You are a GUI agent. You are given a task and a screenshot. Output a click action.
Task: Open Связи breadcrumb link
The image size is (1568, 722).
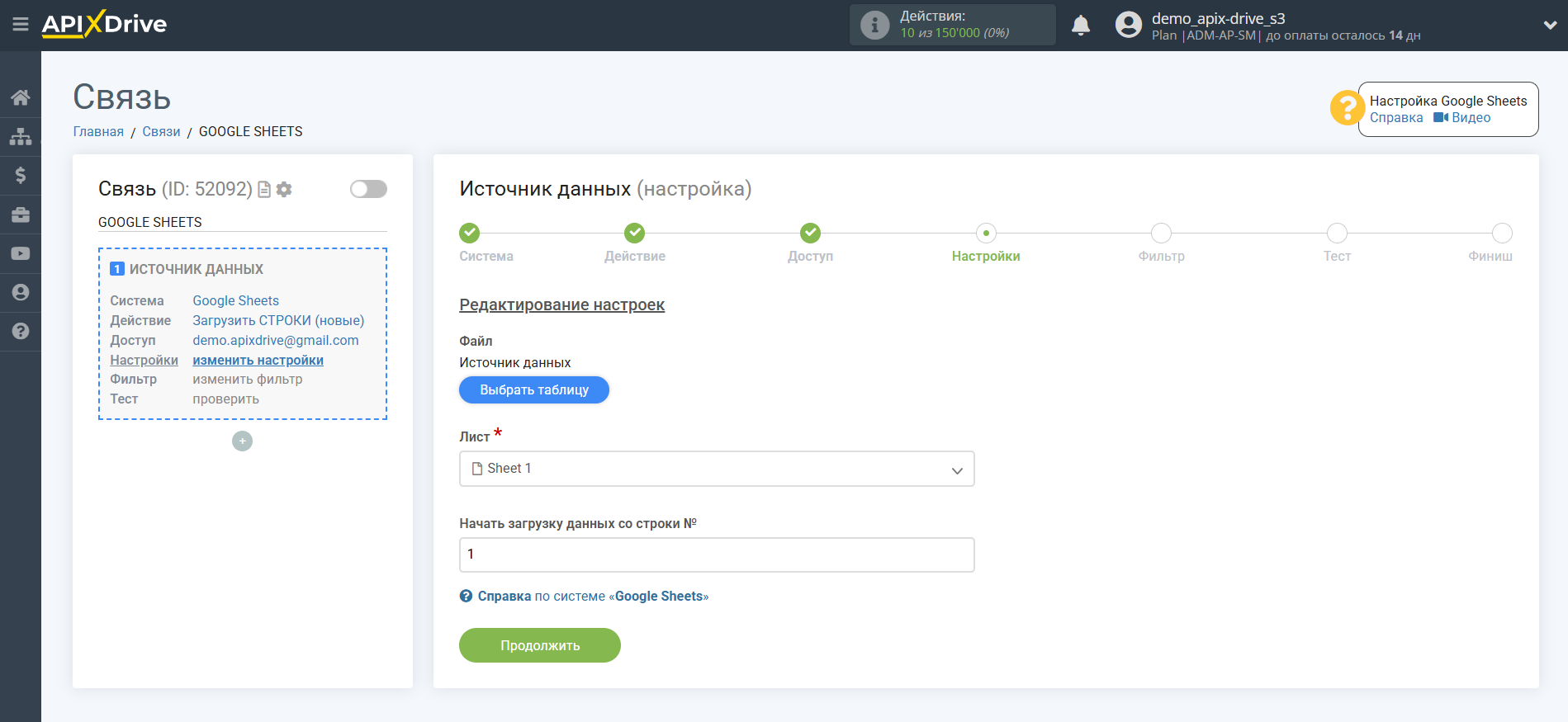pos(161,131)
